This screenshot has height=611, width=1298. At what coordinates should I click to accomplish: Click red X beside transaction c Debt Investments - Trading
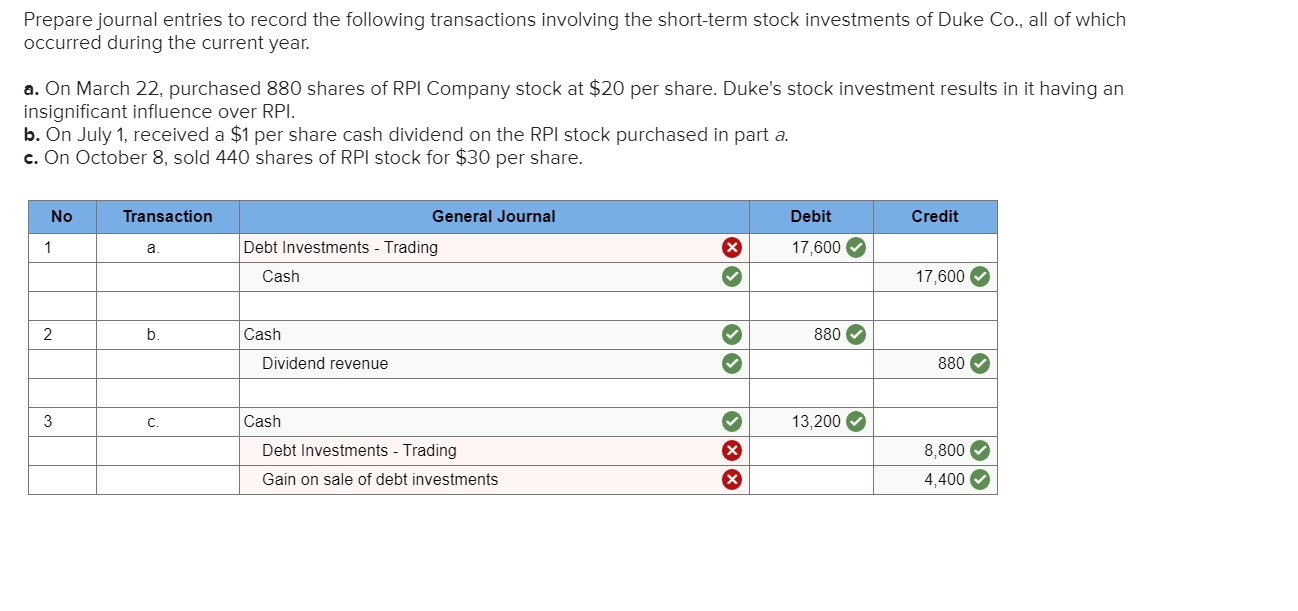[x=732, y=450]
